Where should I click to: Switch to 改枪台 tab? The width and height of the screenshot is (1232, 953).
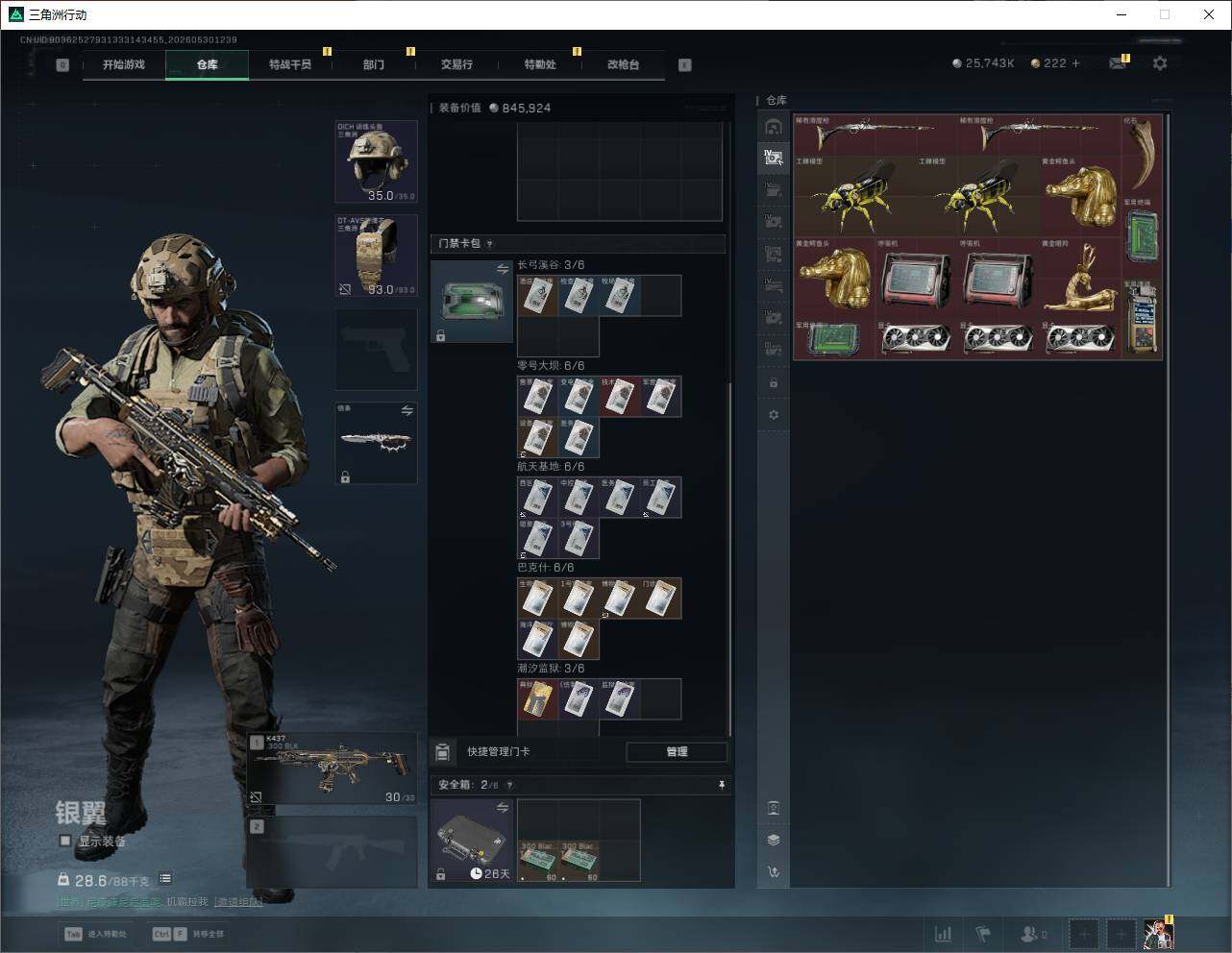pyautogui.click(x=623, y=64)
